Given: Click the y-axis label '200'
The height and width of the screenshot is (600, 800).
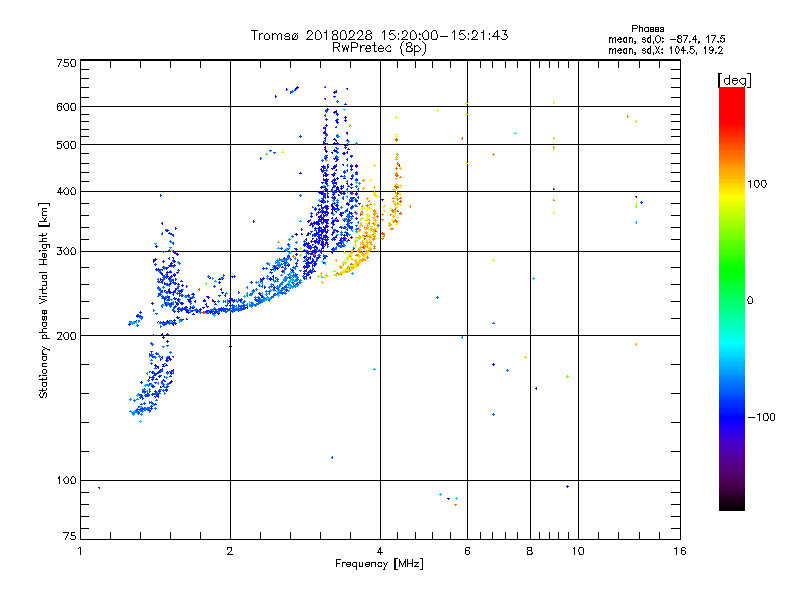Looking at the screenshot, I should [66, 336].
